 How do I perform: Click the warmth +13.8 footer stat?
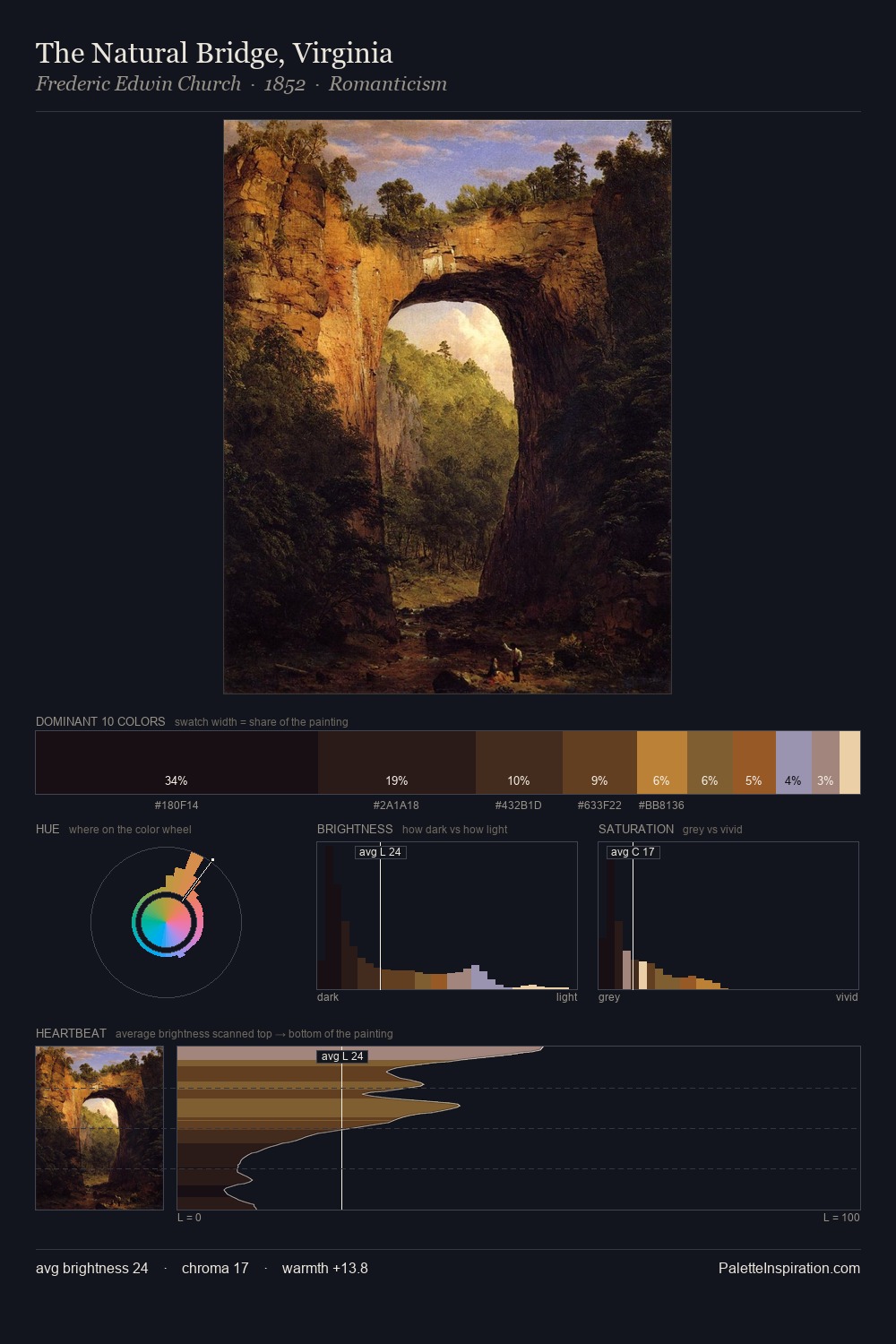click(x=325, y=1269)
